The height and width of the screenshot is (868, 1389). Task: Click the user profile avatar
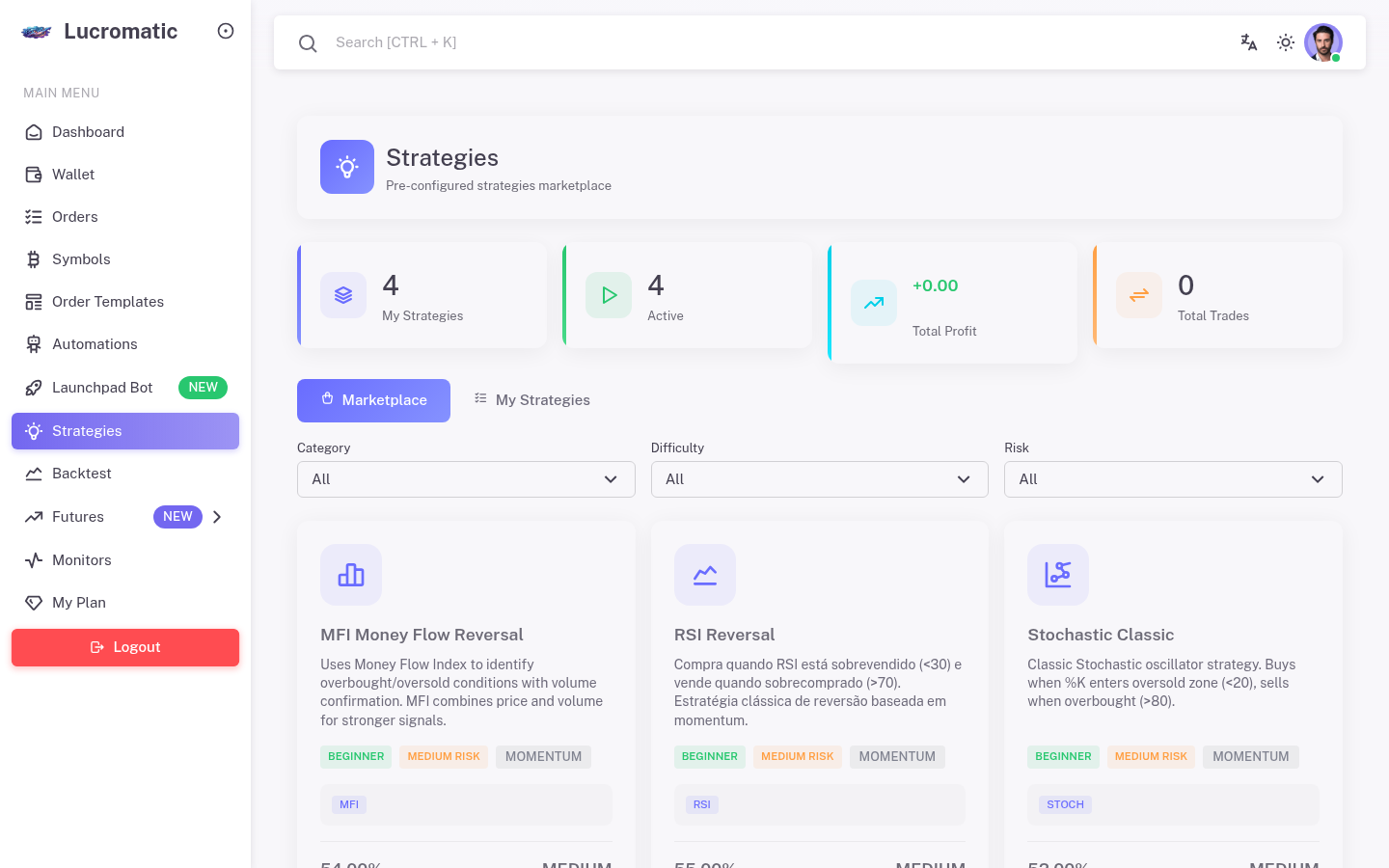tap(1322, 42)
